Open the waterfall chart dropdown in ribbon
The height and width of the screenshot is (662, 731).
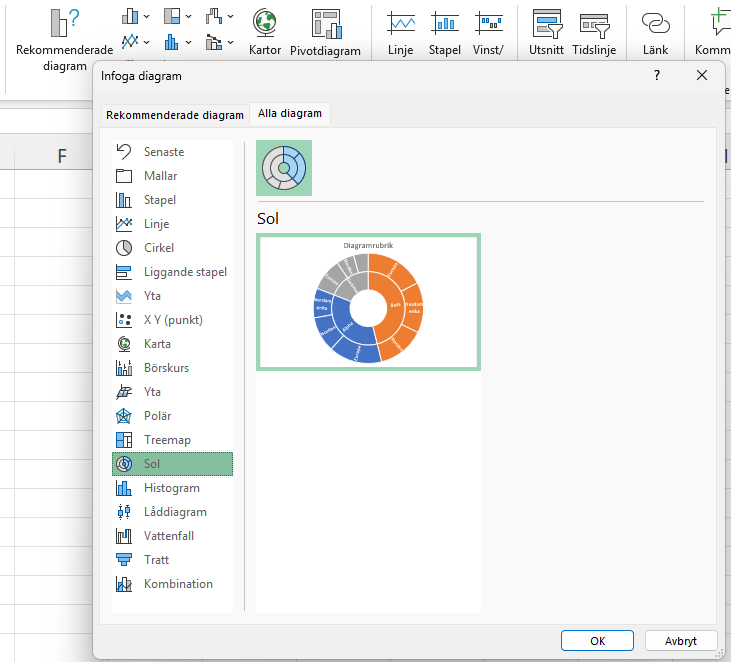(x=231, y=17)
